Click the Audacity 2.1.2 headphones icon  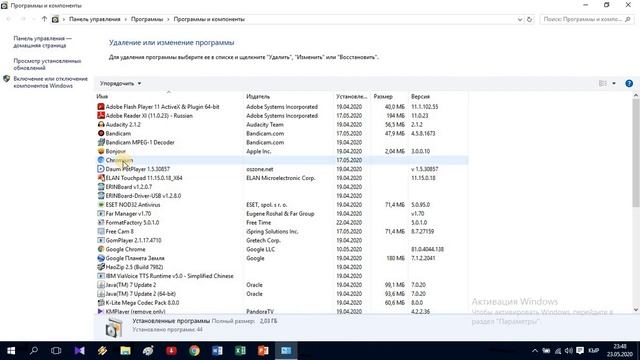(x=101, y=124)
